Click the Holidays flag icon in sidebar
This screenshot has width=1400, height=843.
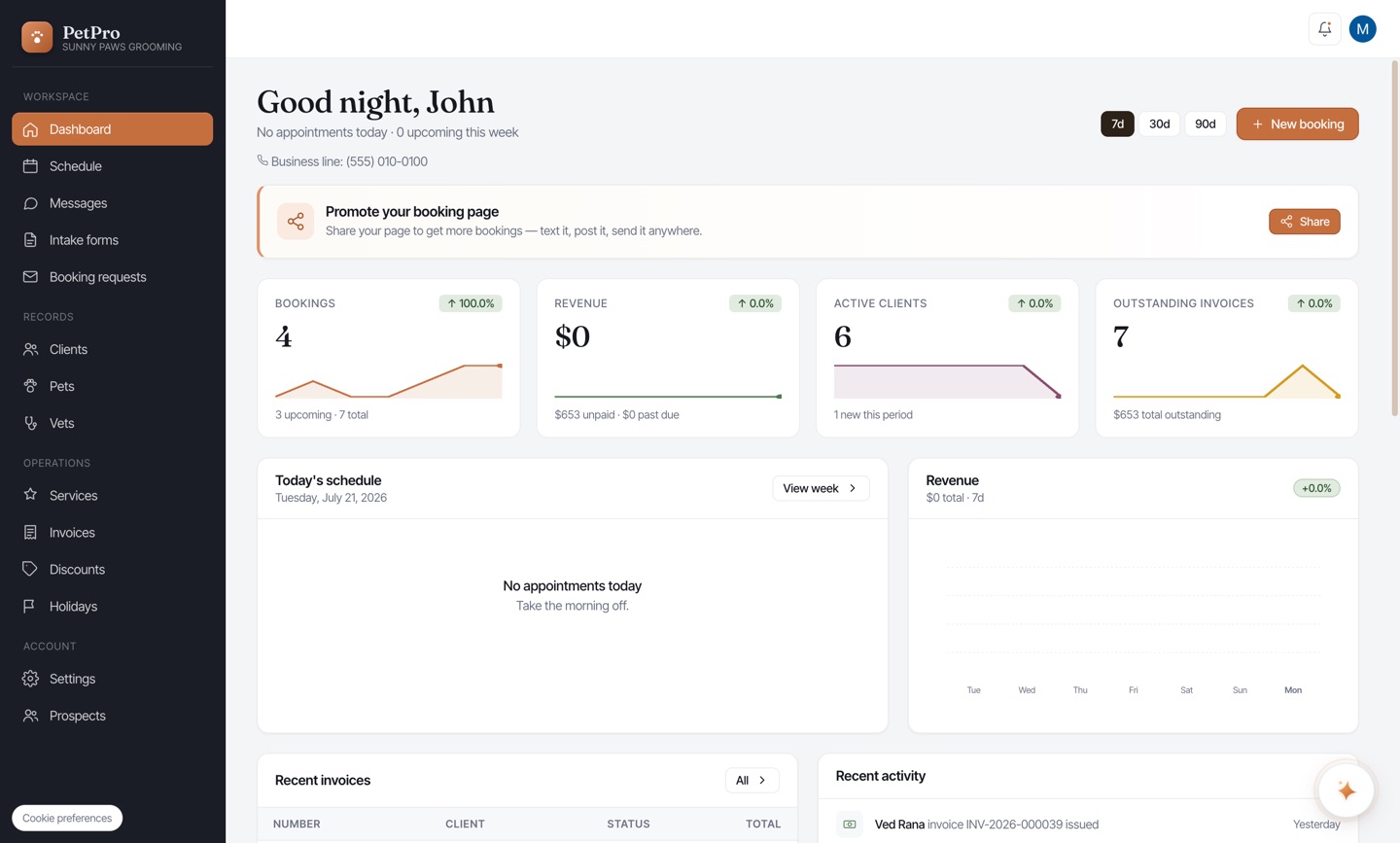pos(31,606)
